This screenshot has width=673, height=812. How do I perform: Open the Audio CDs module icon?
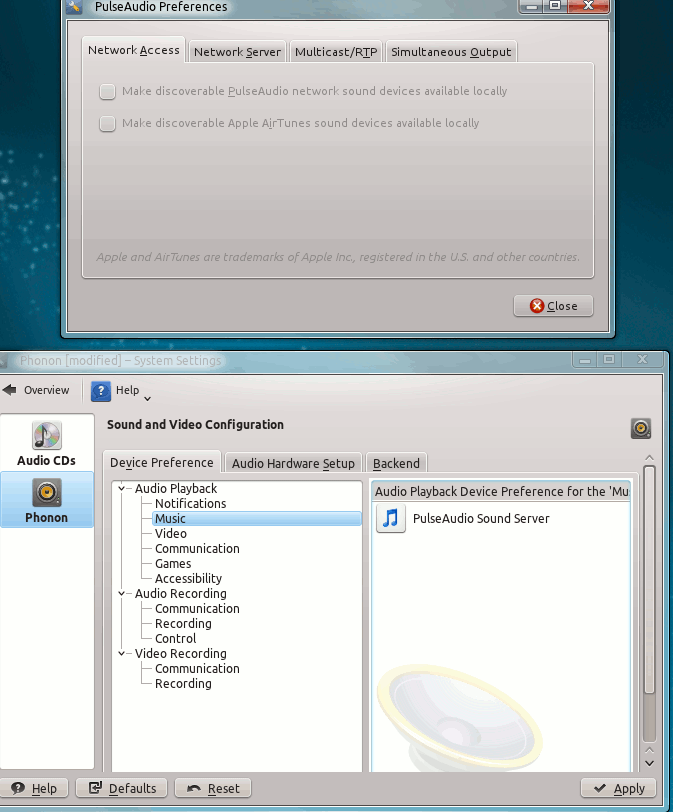point(46,436)
